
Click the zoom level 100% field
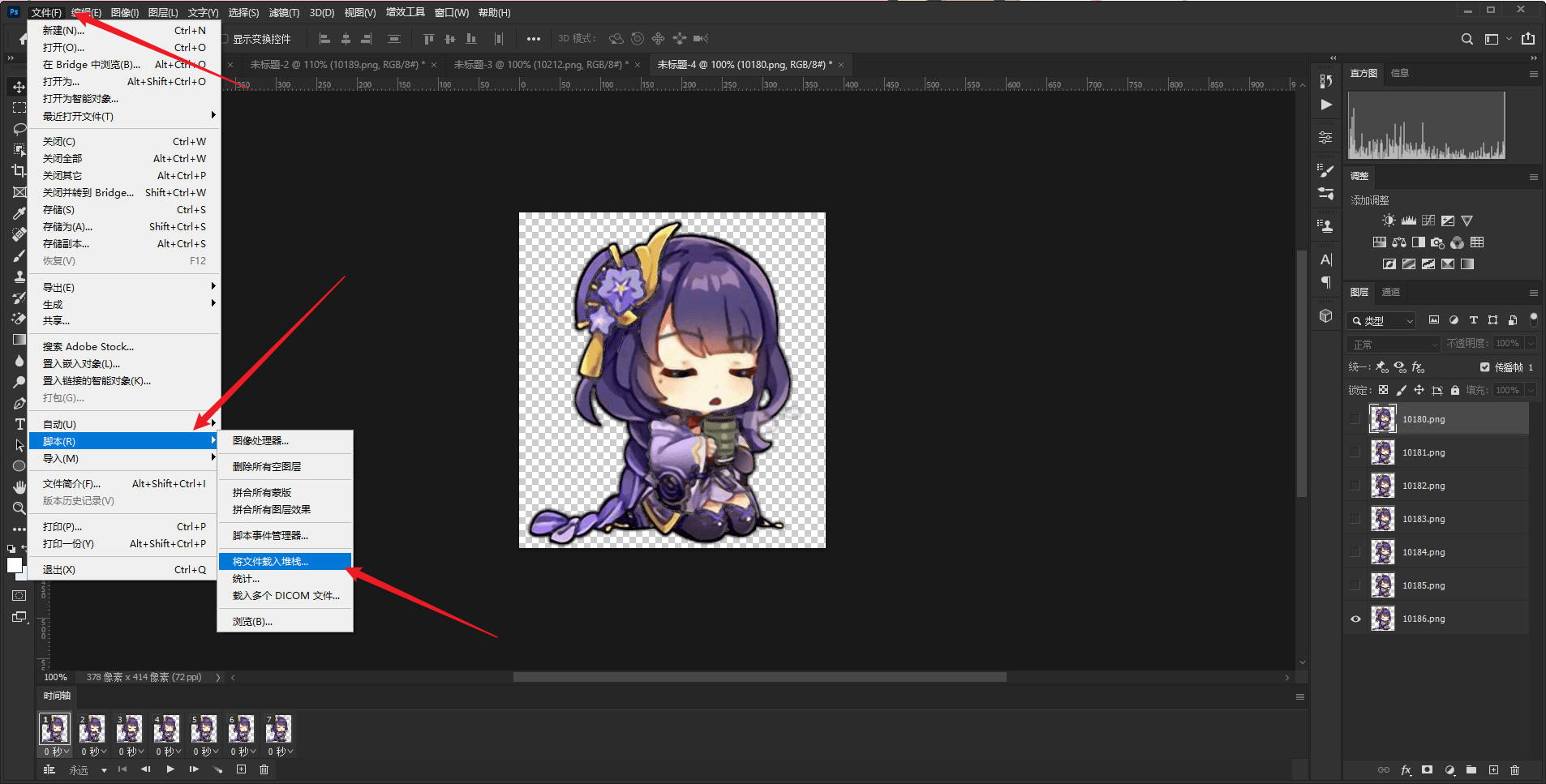click(56, 677)
